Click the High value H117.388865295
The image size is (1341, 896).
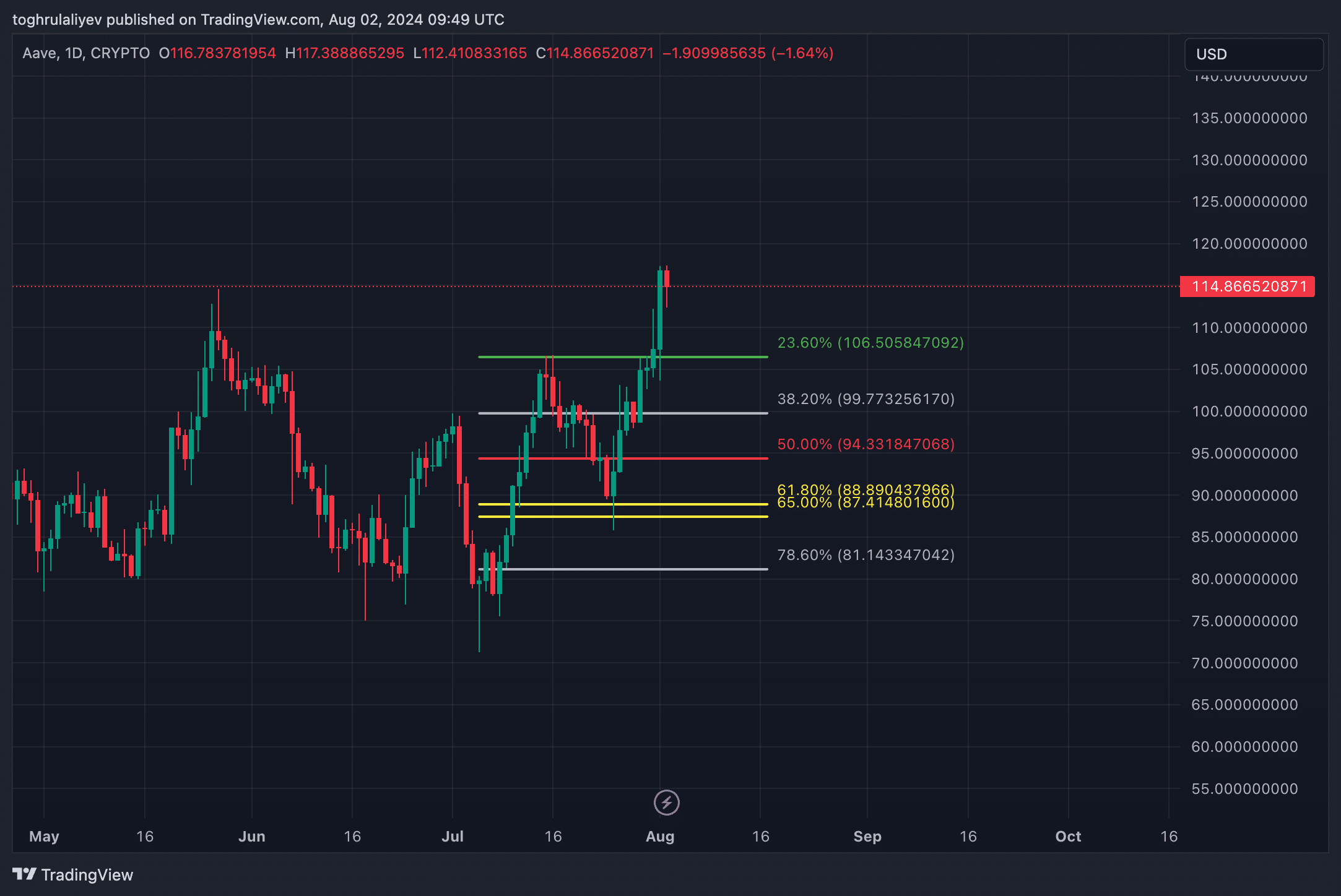click(344, 53)
